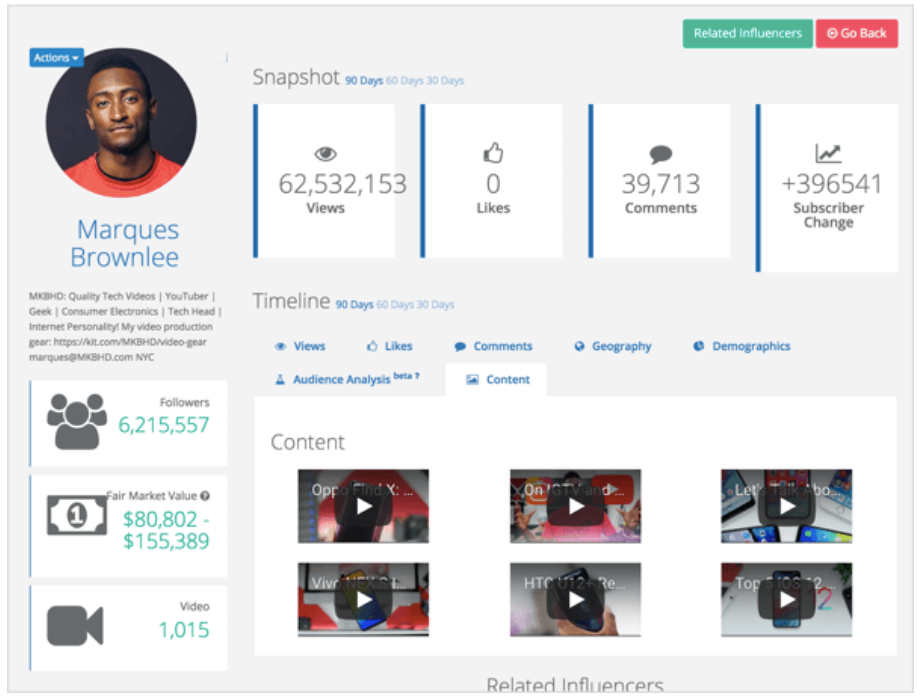
Task: Click the 39,713 comments figure
Action: pyautogui.click(x=661, y=184)
